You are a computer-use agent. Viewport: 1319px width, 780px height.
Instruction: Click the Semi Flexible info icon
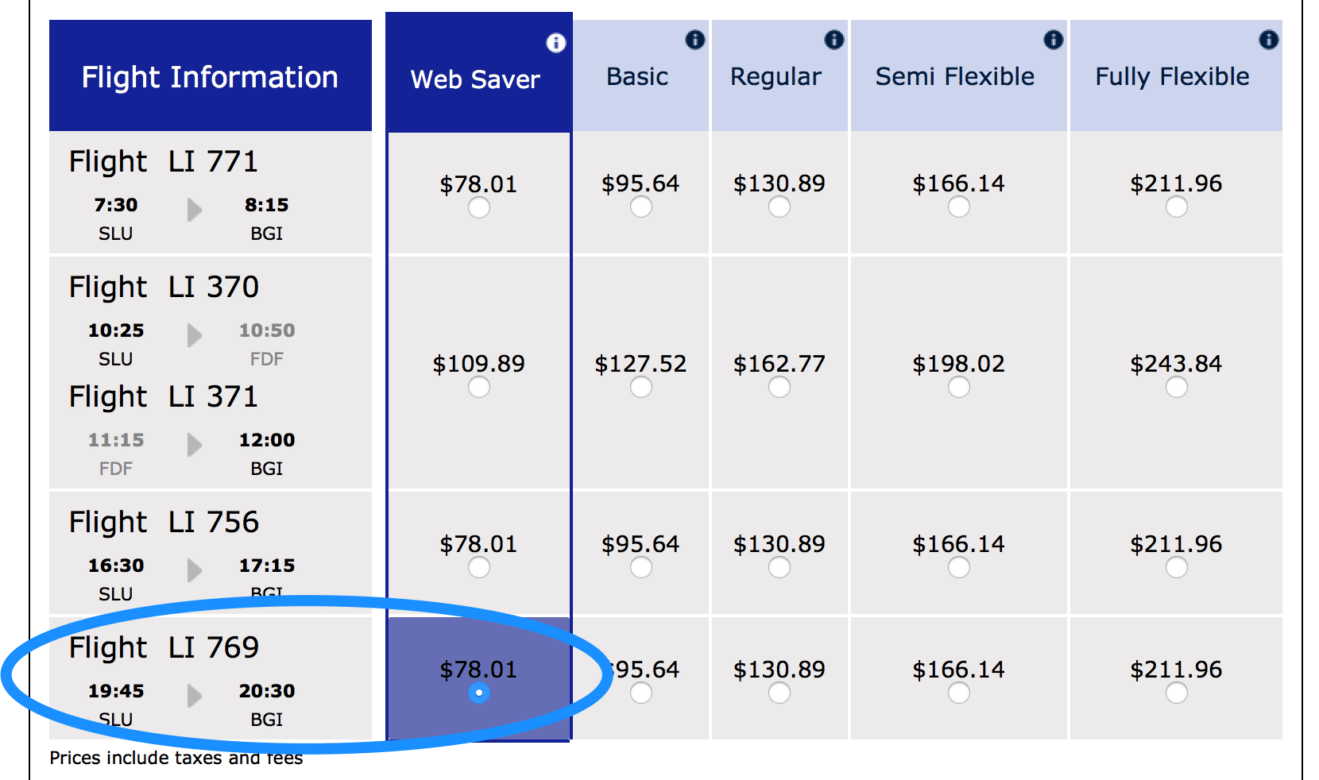pos(1053,40)
